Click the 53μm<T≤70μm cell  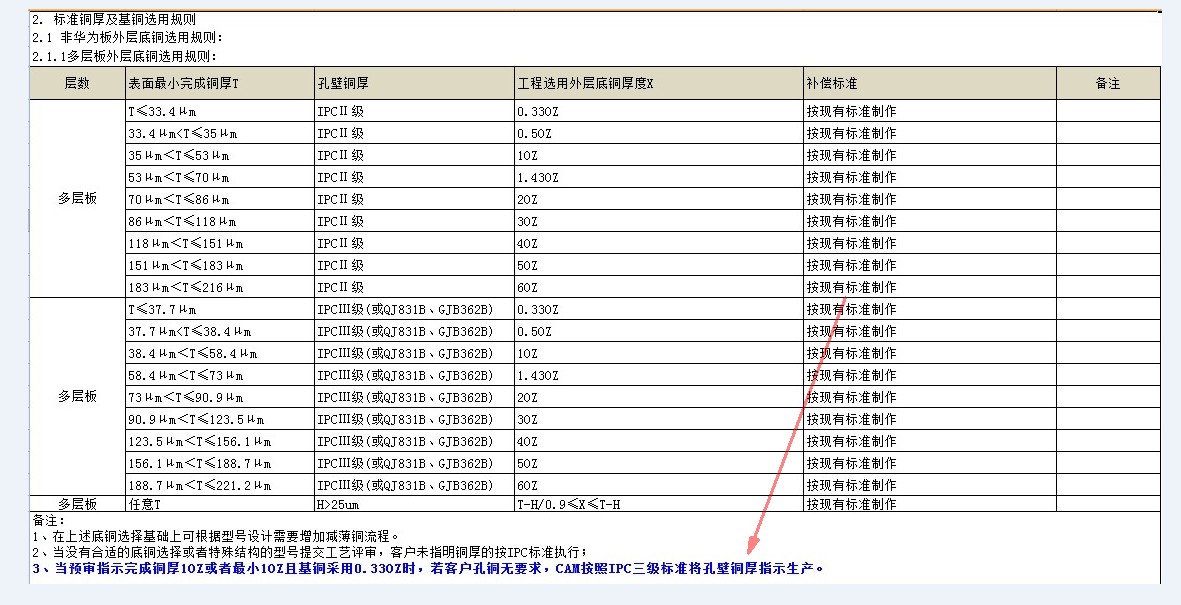tap(220, 177)
